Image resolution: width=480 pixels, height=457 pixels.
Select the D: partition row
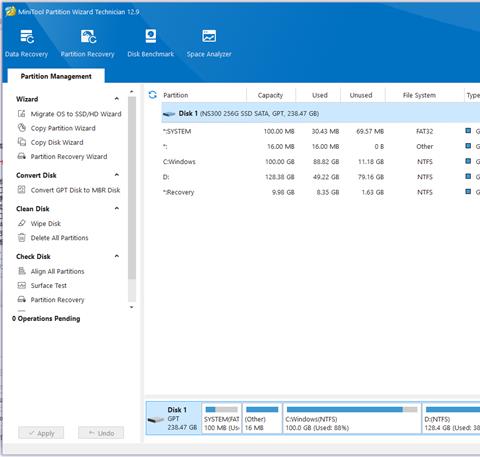point(321,177)
